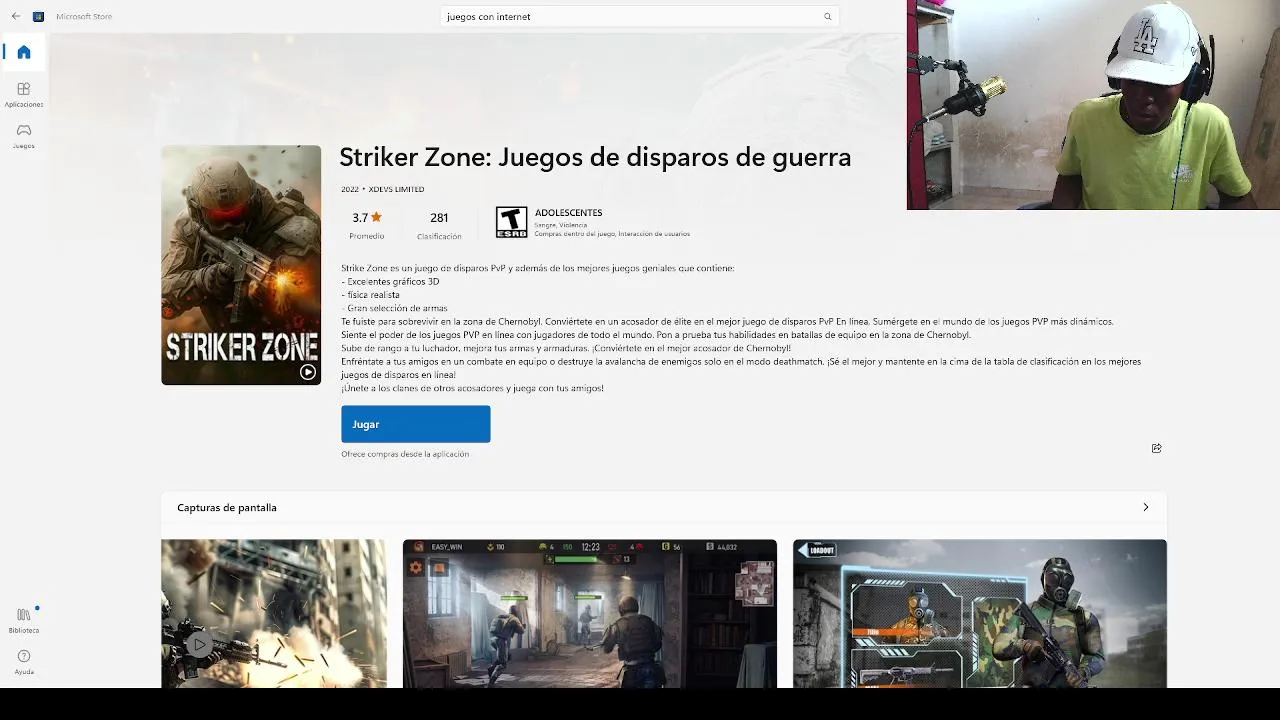Viewport: 1280px width, 720px height.
Task: Expand Capturas de pantalla with the chevron
Action: 1146,507
